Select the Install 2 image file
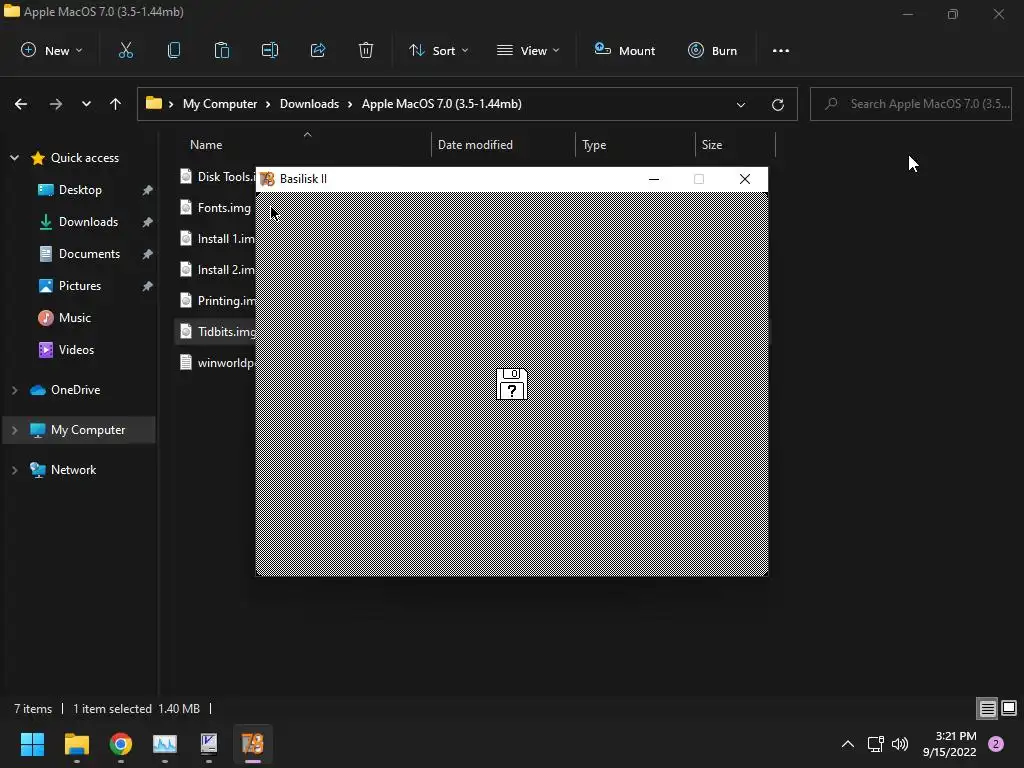Viewport: 1024px width, 768px height. coord(217,269)
